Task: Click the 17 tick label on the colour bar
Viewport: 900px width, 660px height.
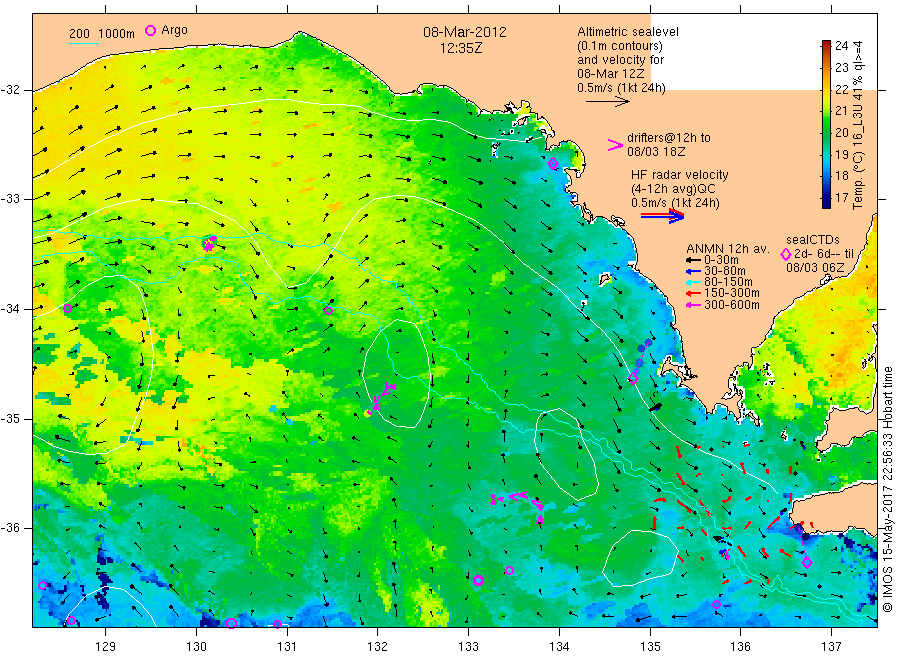Action: (x=841, y=197)
